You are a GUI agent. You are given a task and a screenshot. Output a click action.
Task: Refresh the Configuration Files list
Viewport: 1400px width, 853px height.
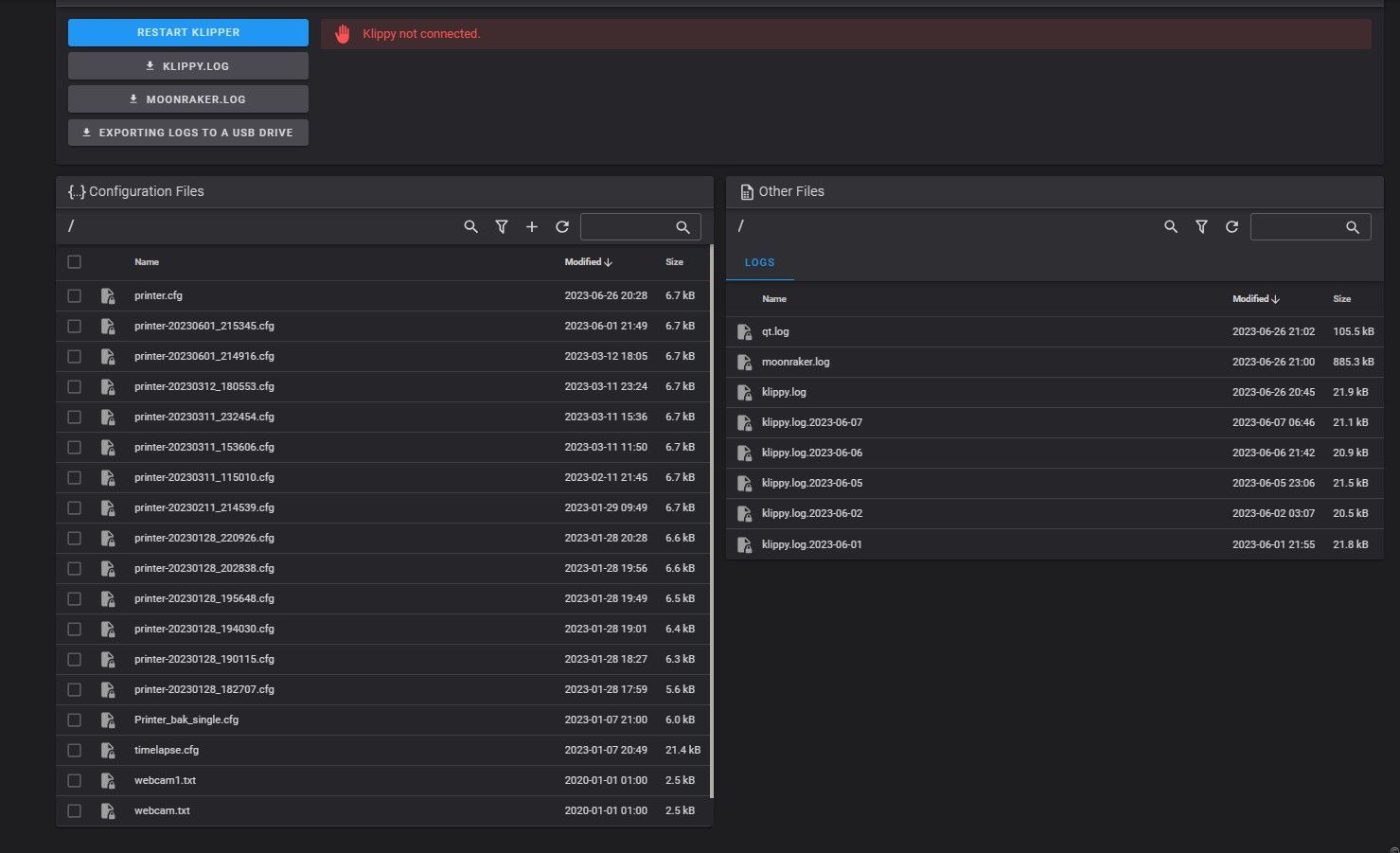point(562,227)
